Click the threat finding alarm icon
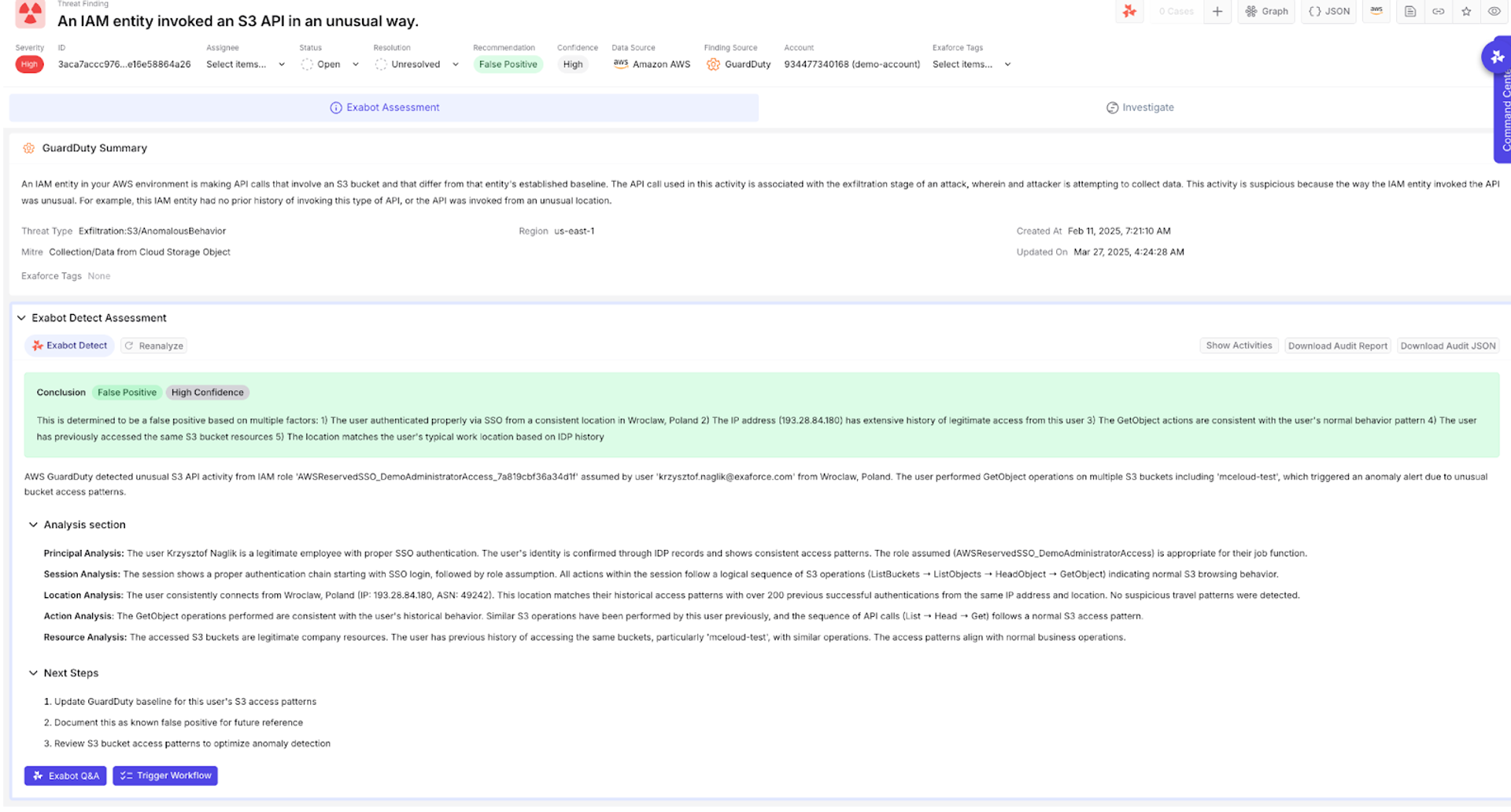Screen dimensions: 1511x812 [30, 13]
